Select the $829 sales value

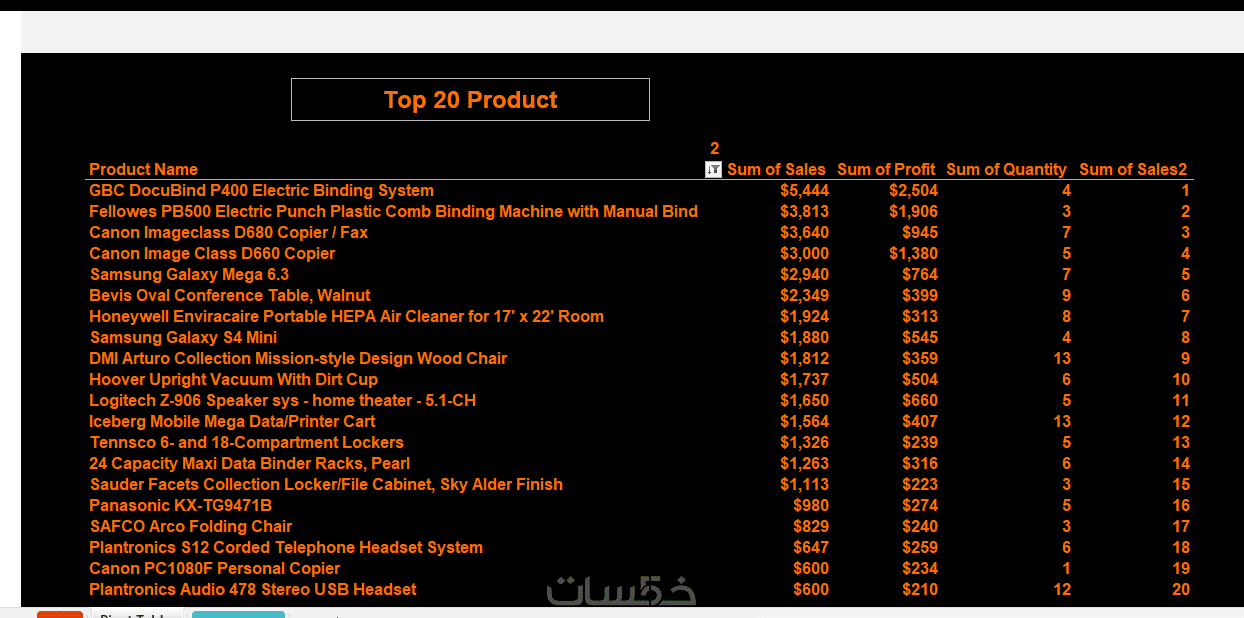pos(811,527)
